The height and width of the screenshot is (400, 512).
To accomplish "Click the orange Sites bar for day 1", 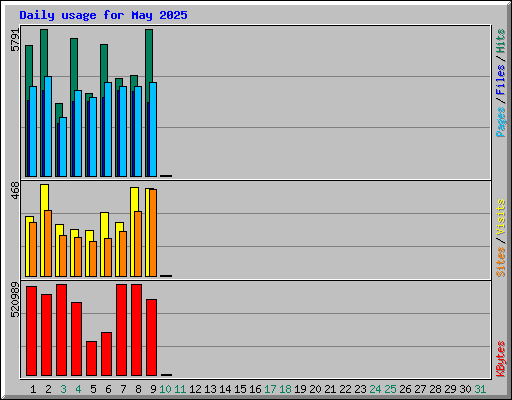I will click(33, 249).
